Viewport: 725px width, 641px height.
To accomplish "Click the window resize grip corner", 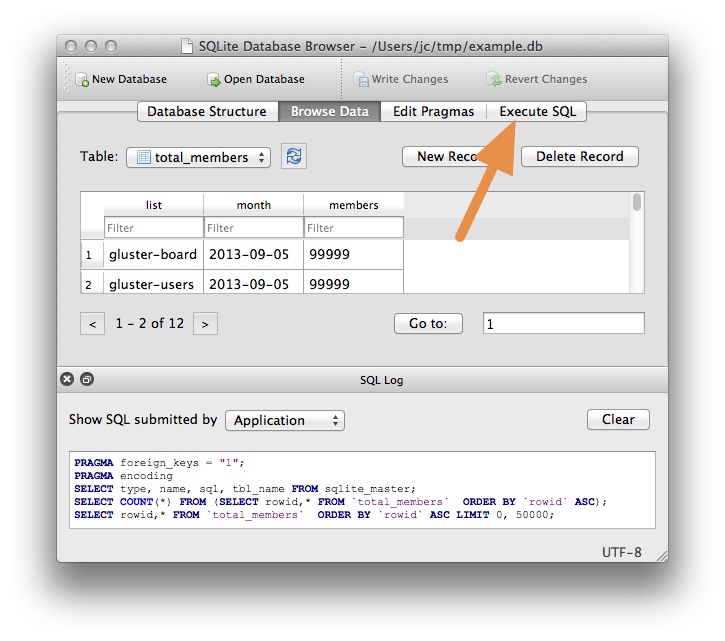I will [662, 556].
